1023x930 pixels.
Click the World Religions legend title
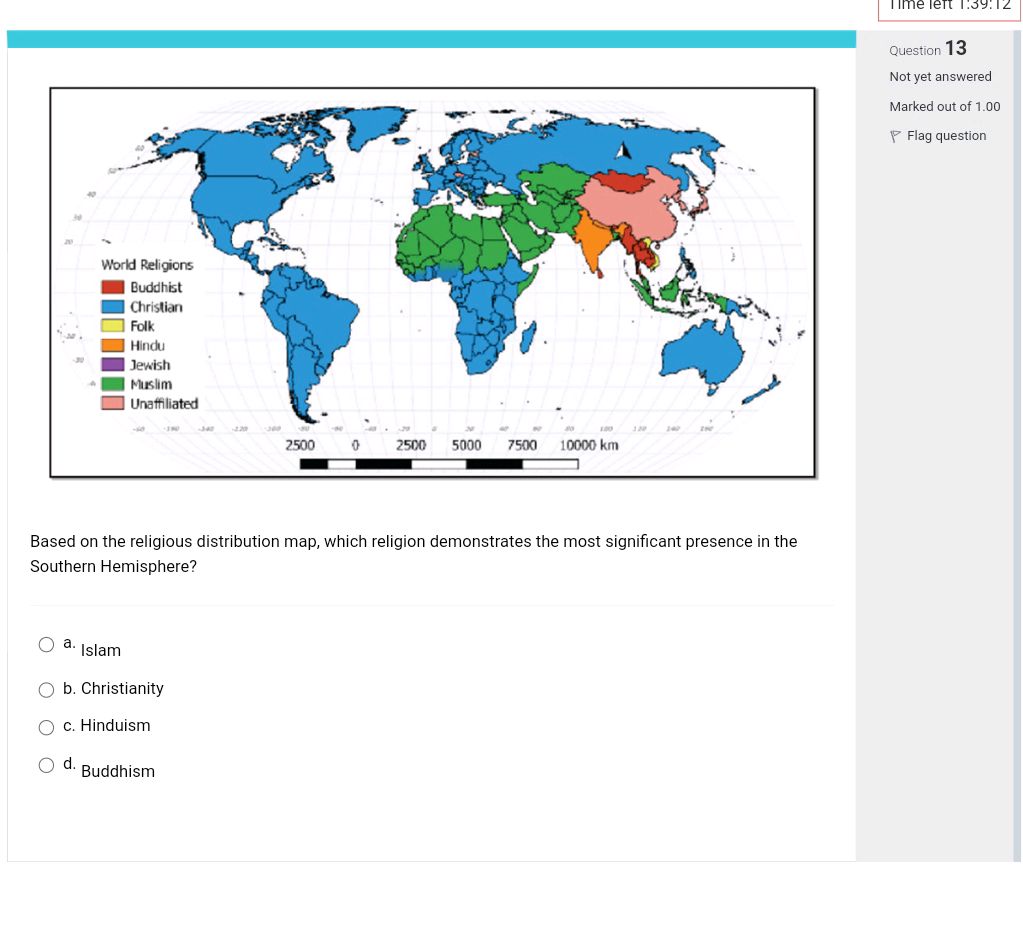tap(146, 265)
